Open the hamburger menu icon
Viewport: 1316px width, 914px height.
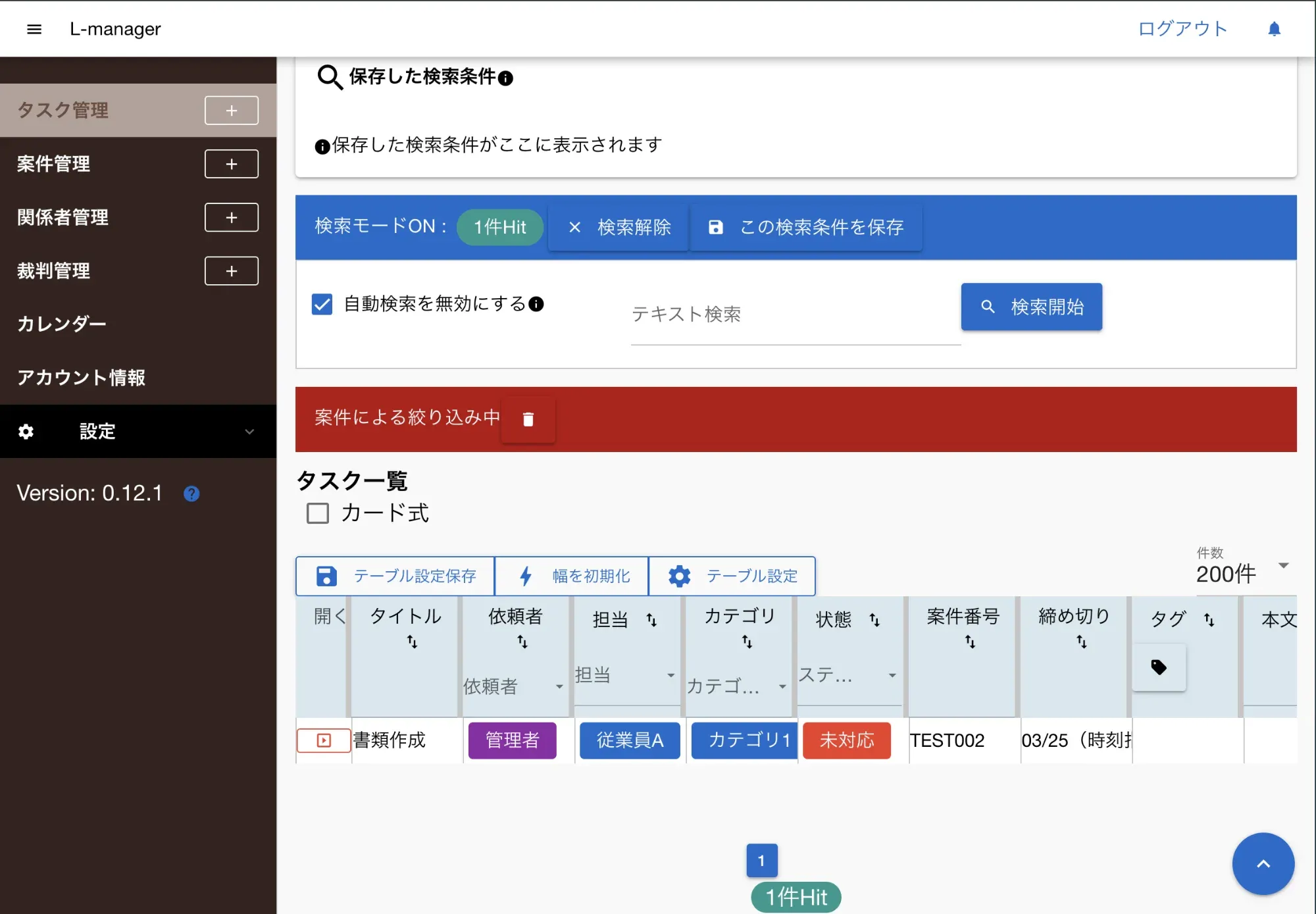tap(34, 29)
